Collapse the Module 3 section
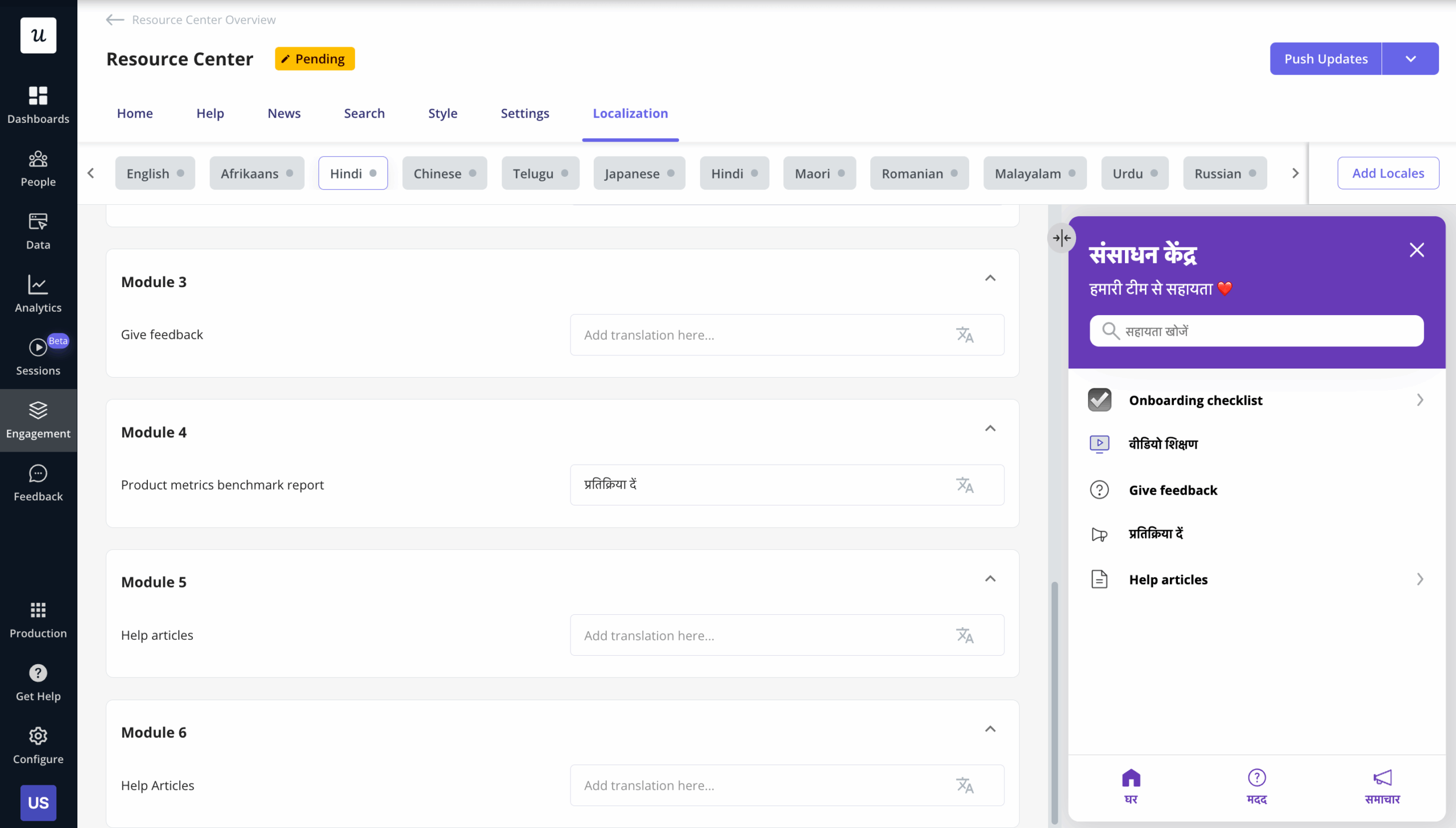The image size is (1456, 828). 990,278
